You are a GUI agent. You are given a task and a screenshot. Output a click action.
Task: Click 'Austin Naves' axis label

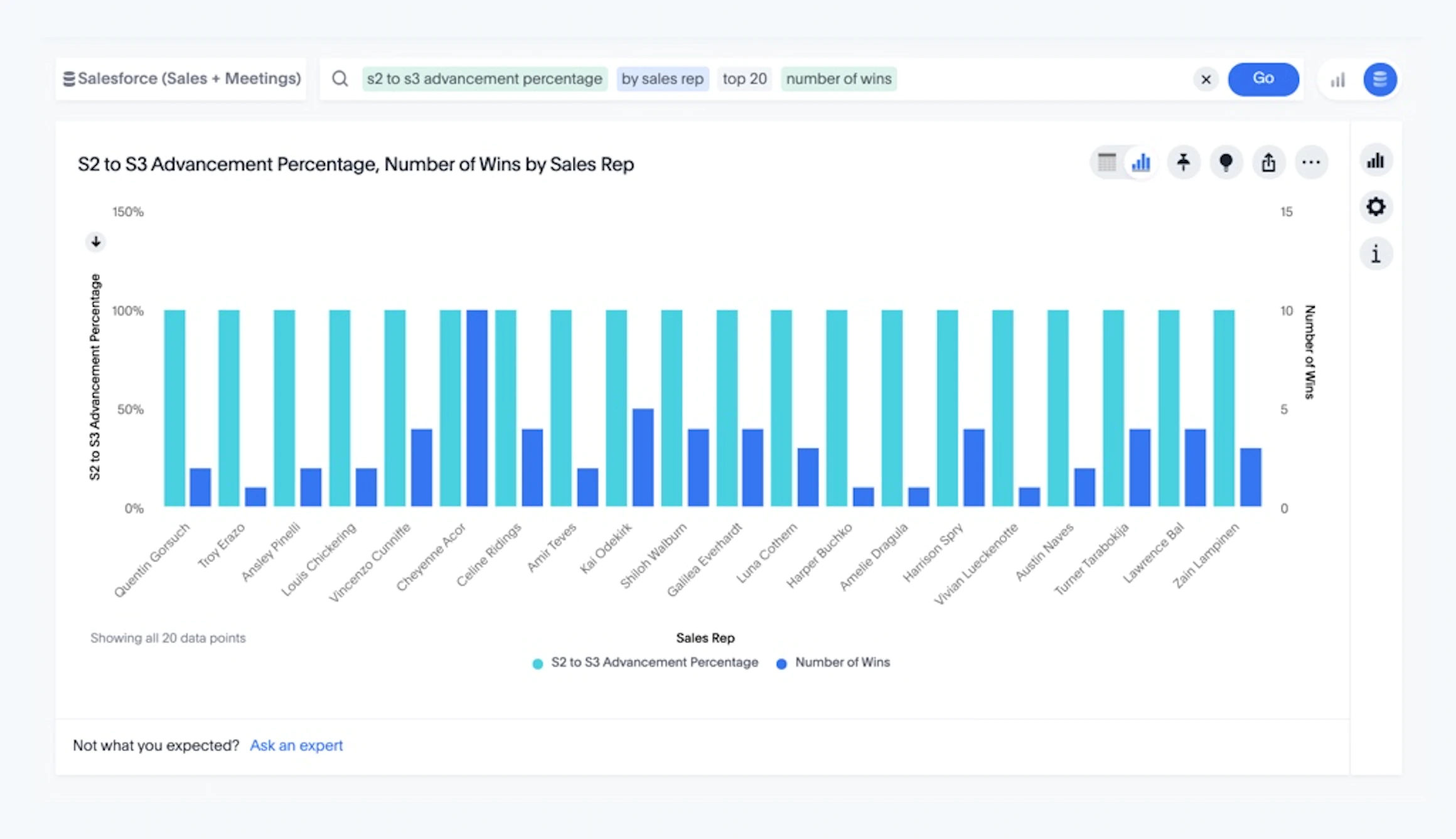pos(1044,552)
